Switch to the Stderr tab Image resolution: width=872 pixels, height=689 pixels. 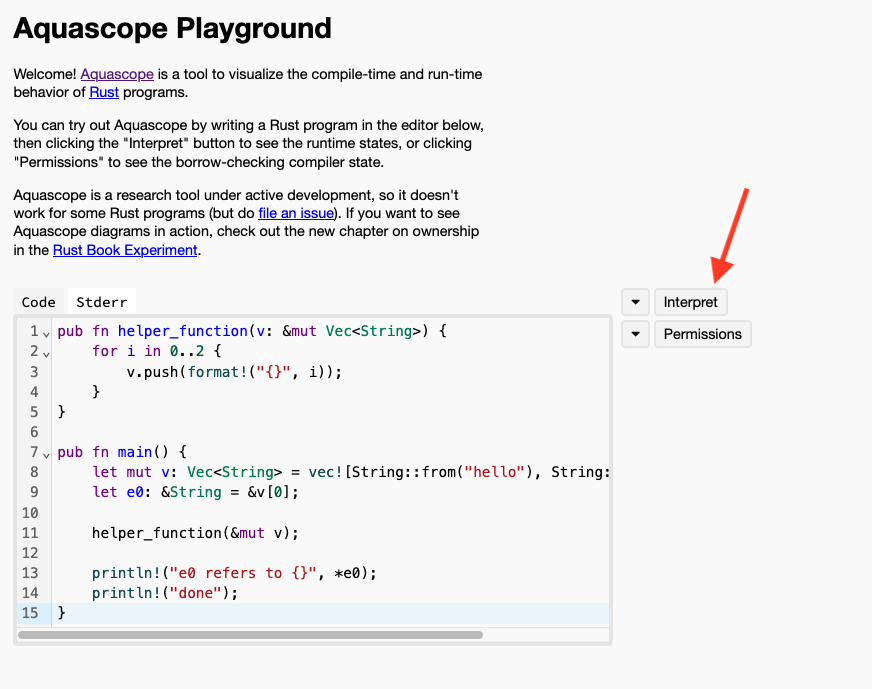coord(101,302)
